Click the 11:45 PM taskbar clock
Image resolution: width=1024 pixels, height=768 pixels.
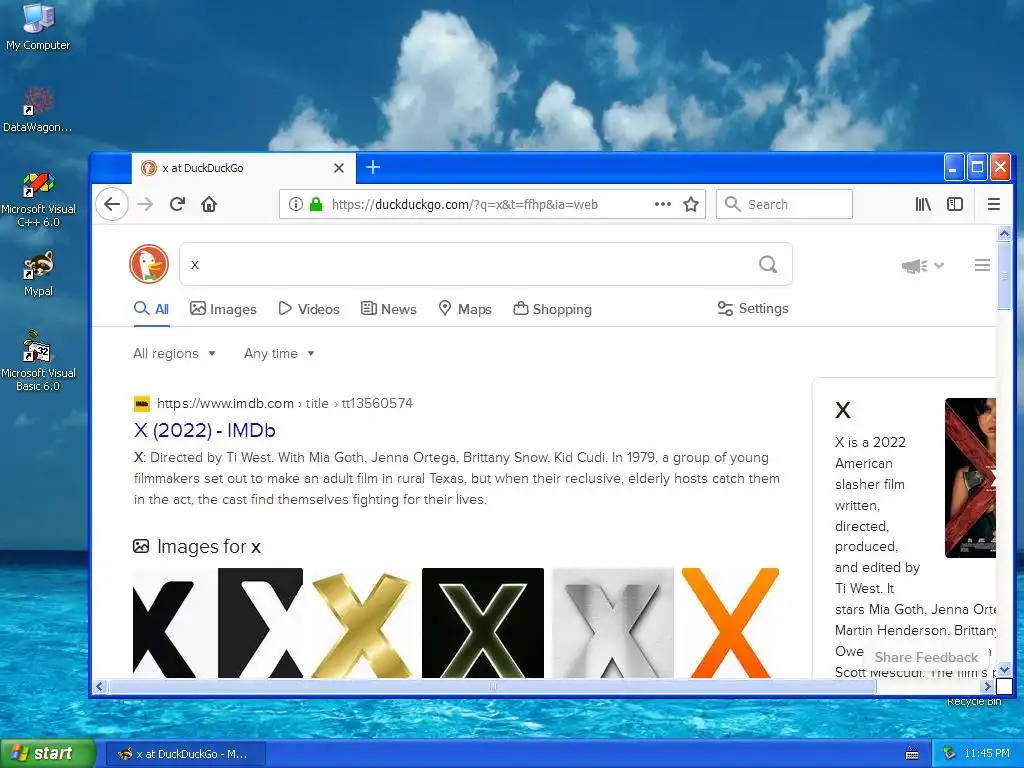(987, 754)
